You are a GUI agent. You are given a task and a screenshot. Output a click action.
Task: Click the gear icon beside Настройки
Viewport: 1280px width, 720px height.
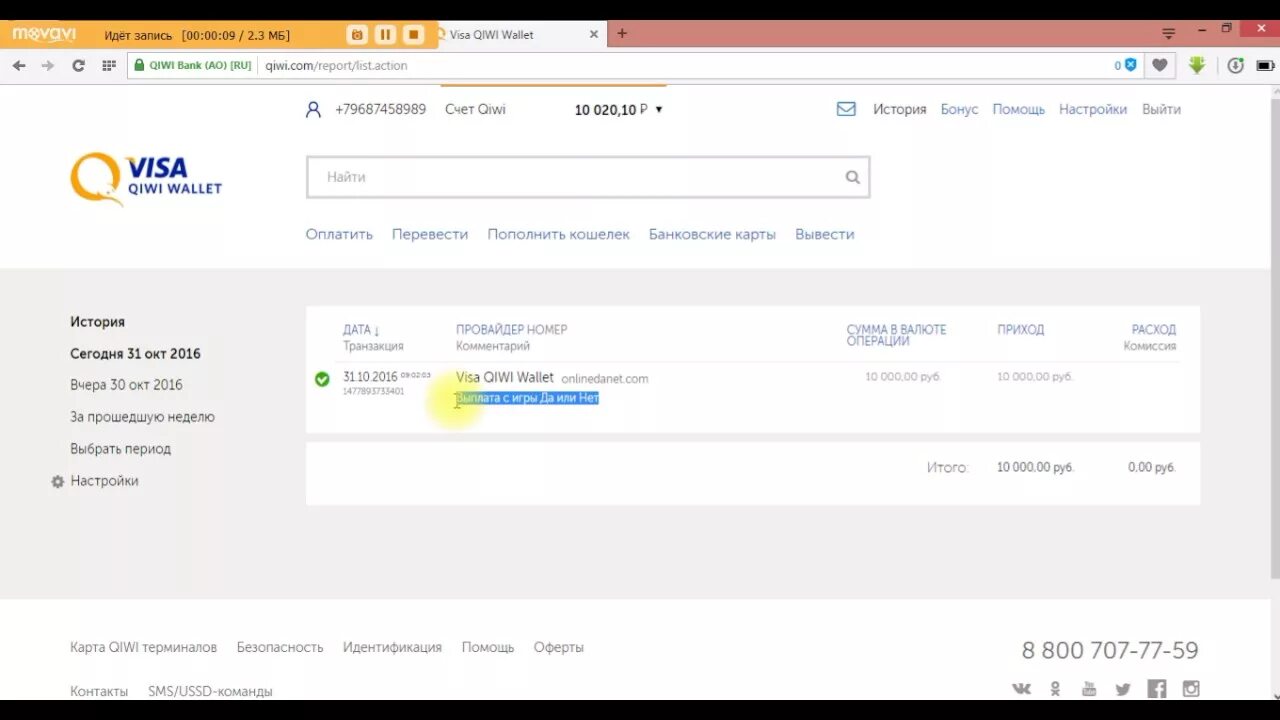(x=57, y=481)
